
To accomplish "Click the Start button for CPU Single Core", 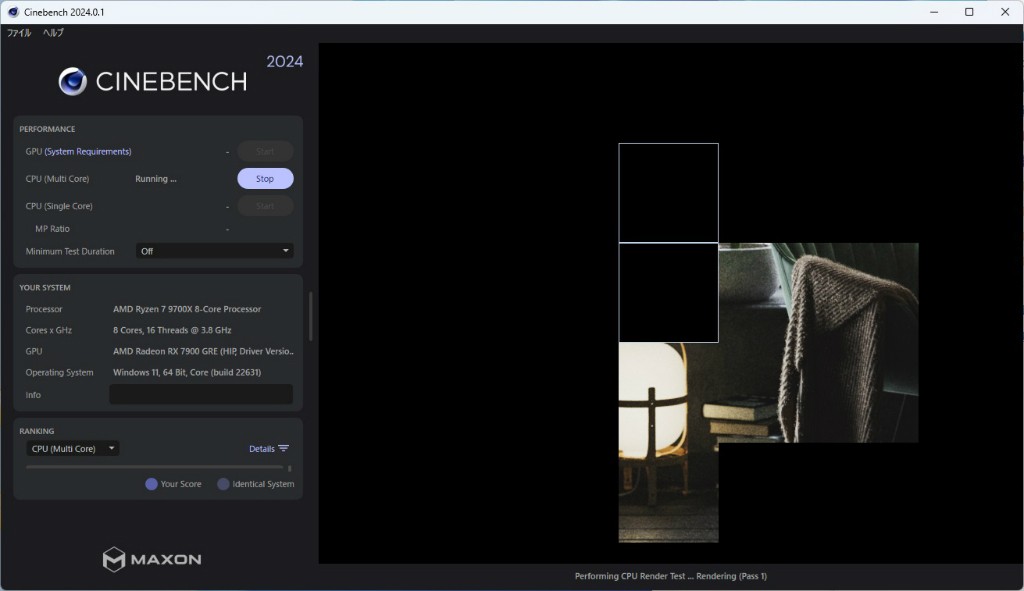I will pos(265,206).
